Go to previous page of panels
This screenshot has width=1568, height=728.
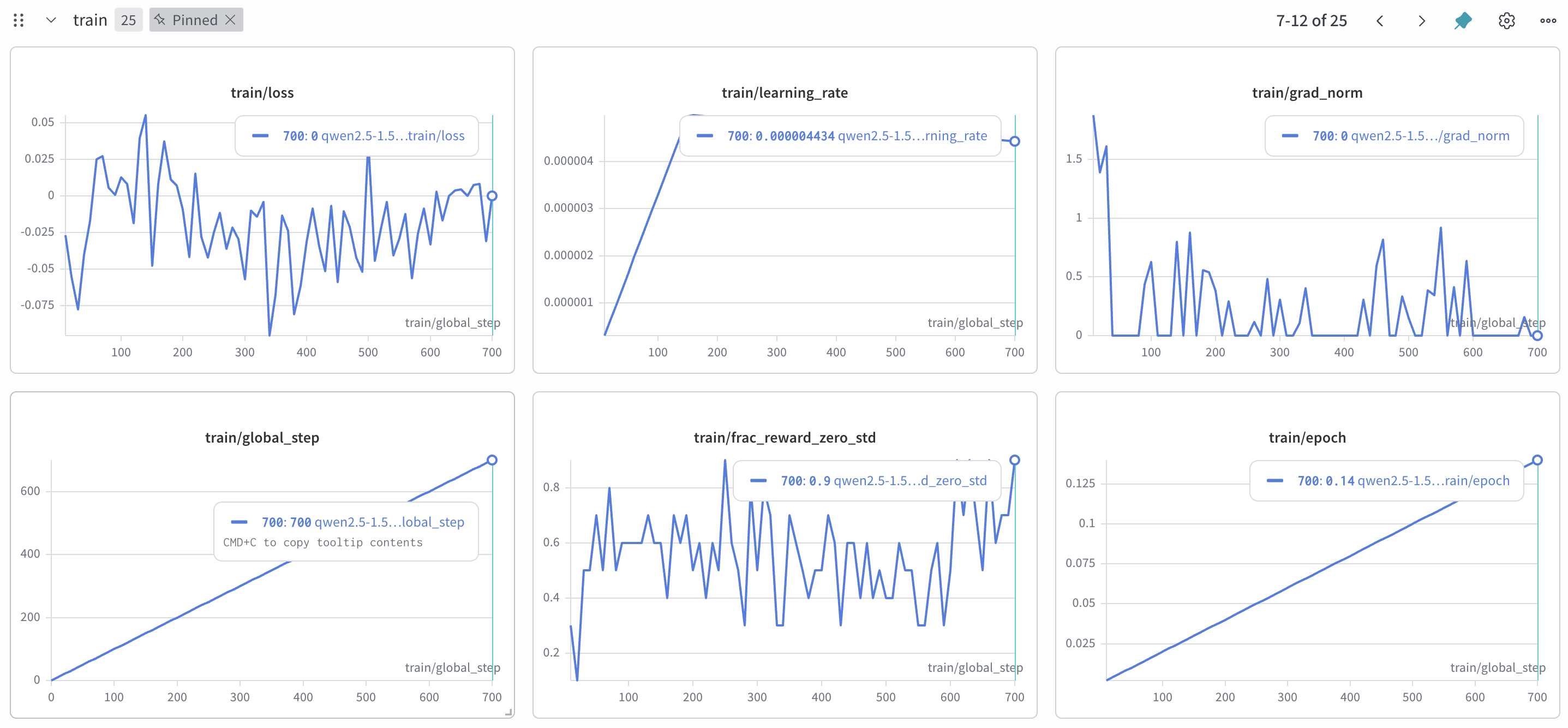(x=1380, y=21)
